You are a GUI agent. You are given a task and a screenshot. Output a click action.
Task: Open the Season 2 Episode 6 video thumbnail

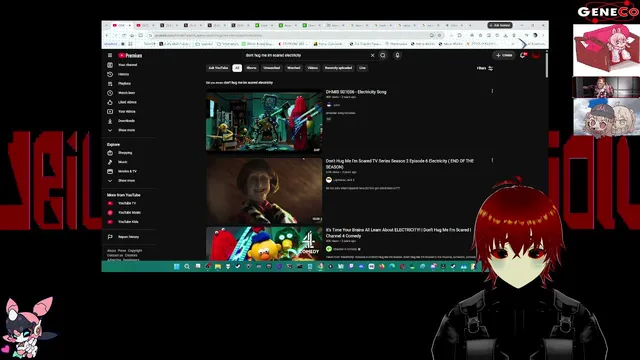pos(264,191)
